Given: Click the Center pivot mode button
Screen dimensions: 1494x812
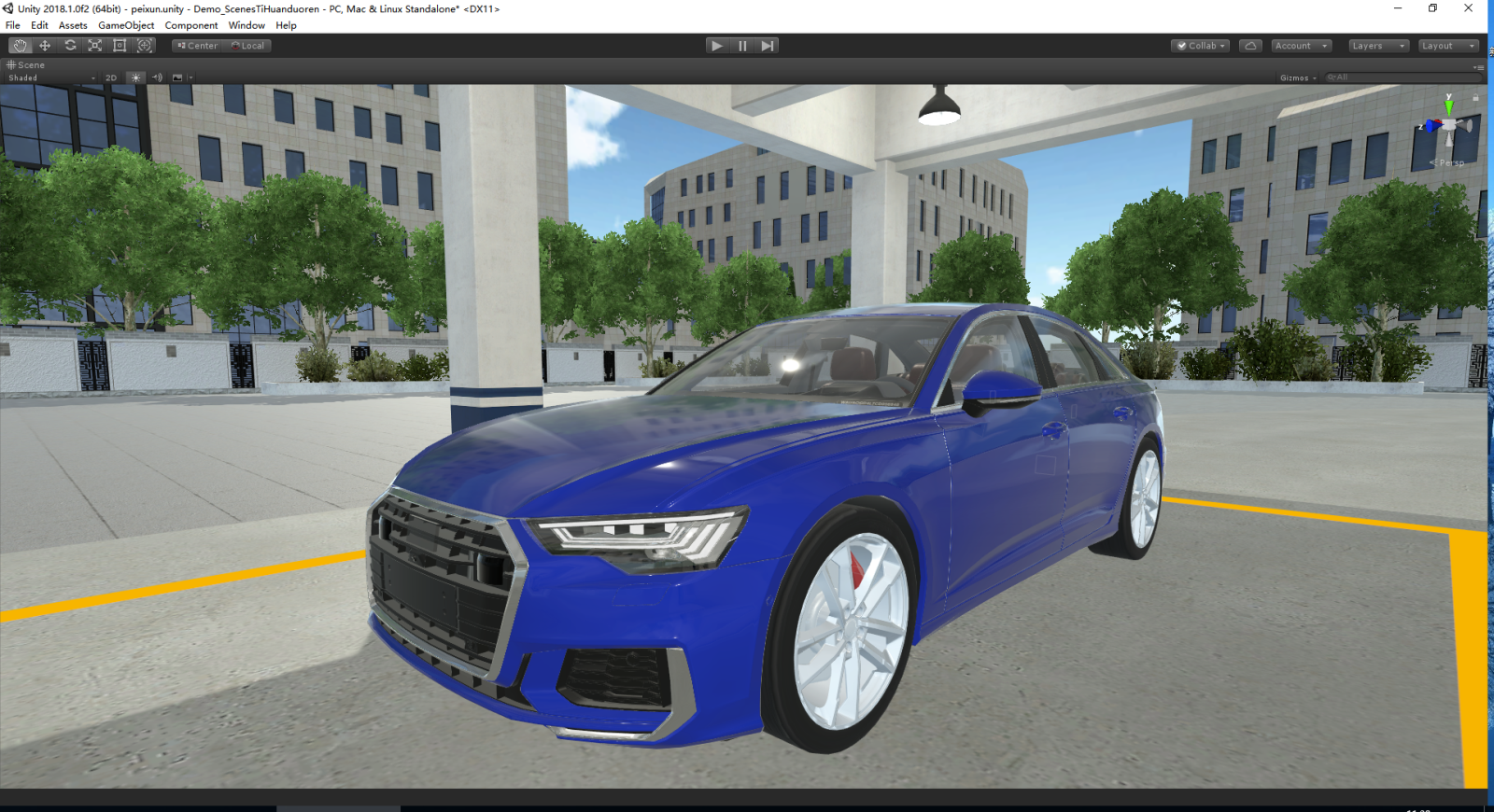Looking at the screenshot, I should (197, 46).
